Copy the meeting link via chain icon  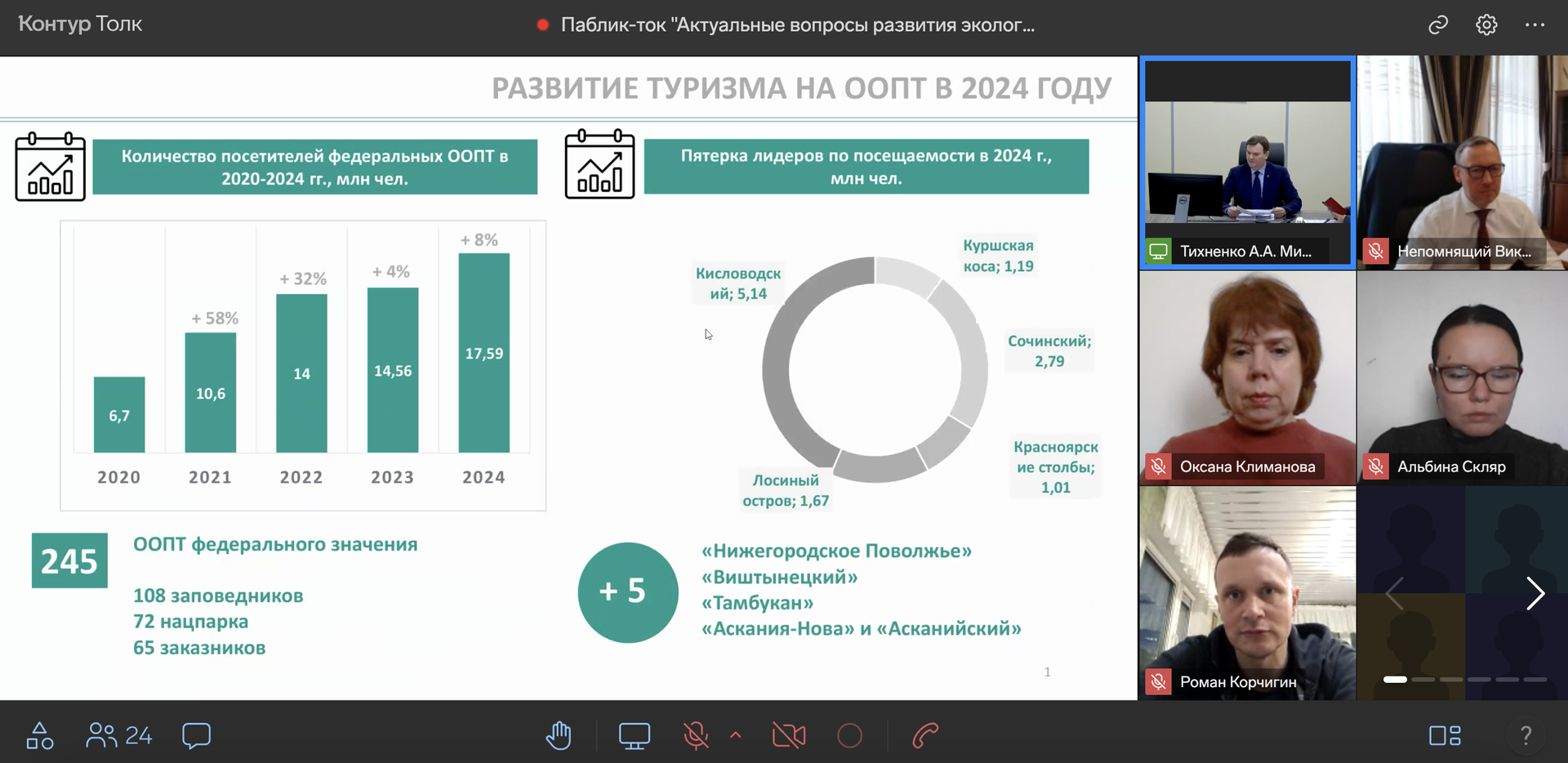click(x=1437, y=25)
